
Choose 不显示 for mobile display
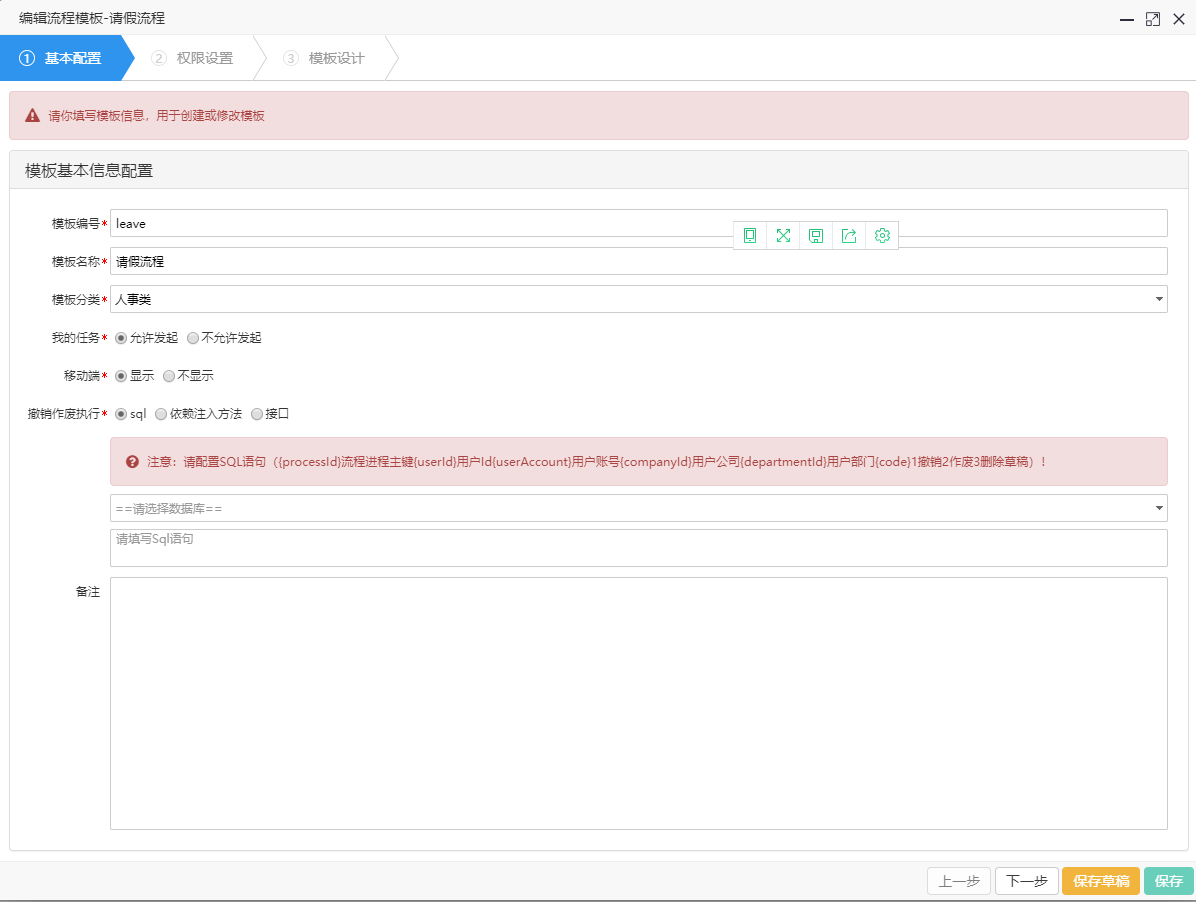tap(169, 376)
